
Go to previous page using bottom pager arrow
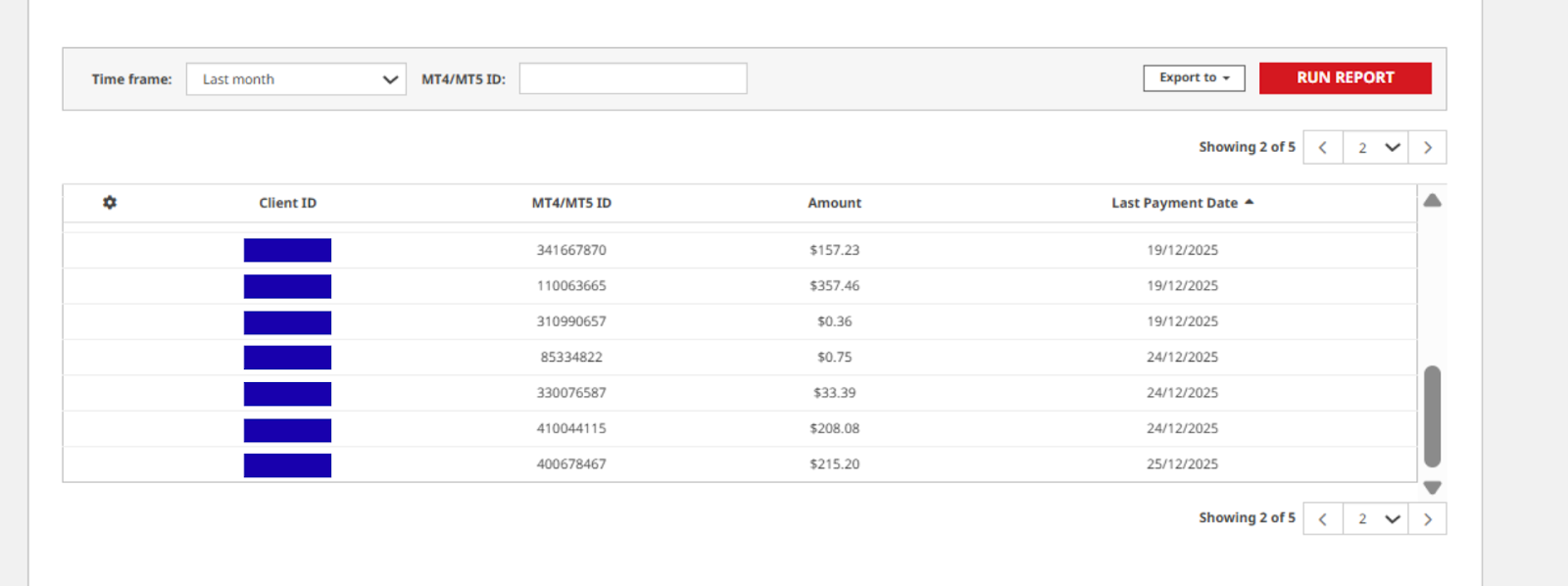pos(1323,518)
